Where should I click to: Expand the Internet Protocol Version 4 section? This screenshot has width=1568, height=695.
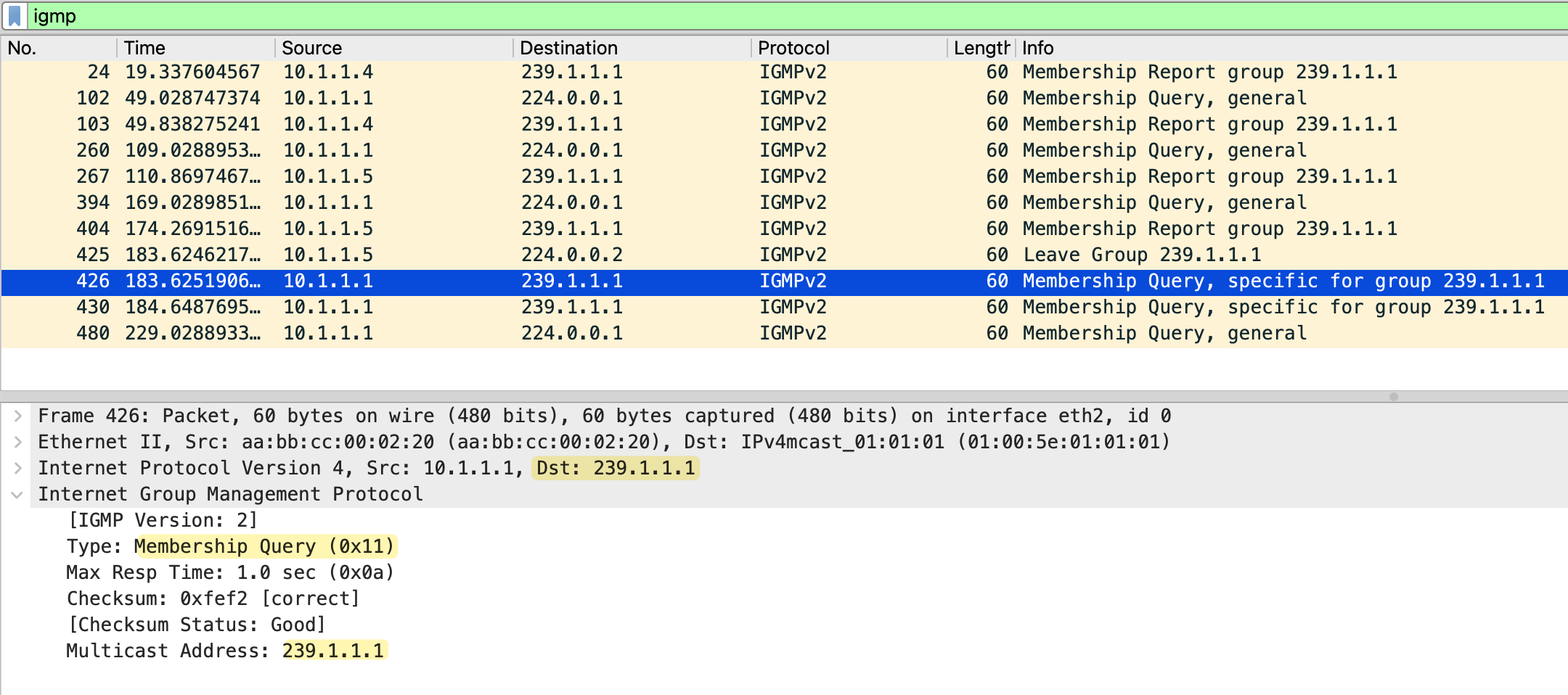pyautogui.click(x=18, y=468)
